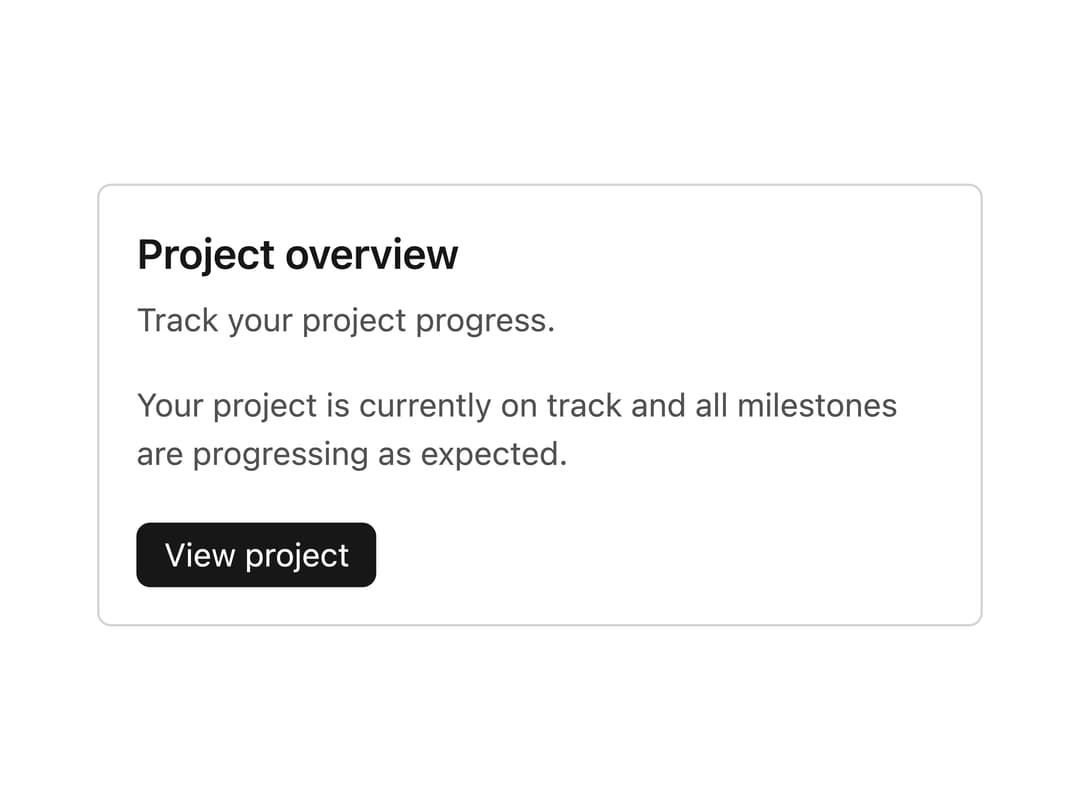Click the word 'all' before milestones

(711, 405)
